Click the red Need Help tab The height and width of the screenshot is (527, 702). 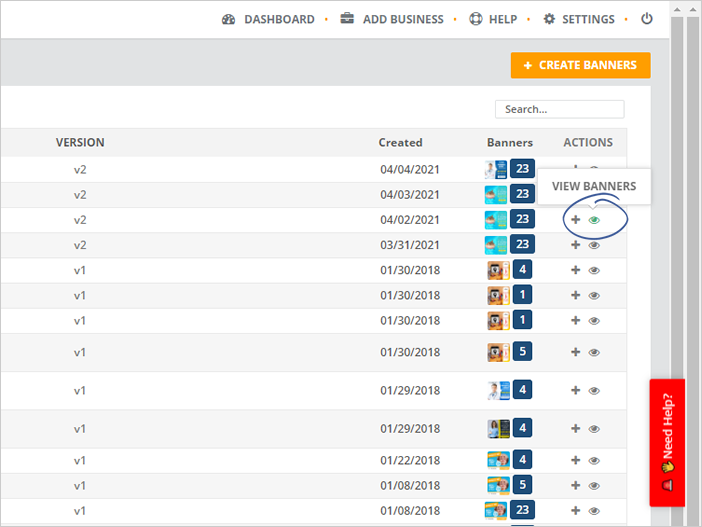pos(667,442)
